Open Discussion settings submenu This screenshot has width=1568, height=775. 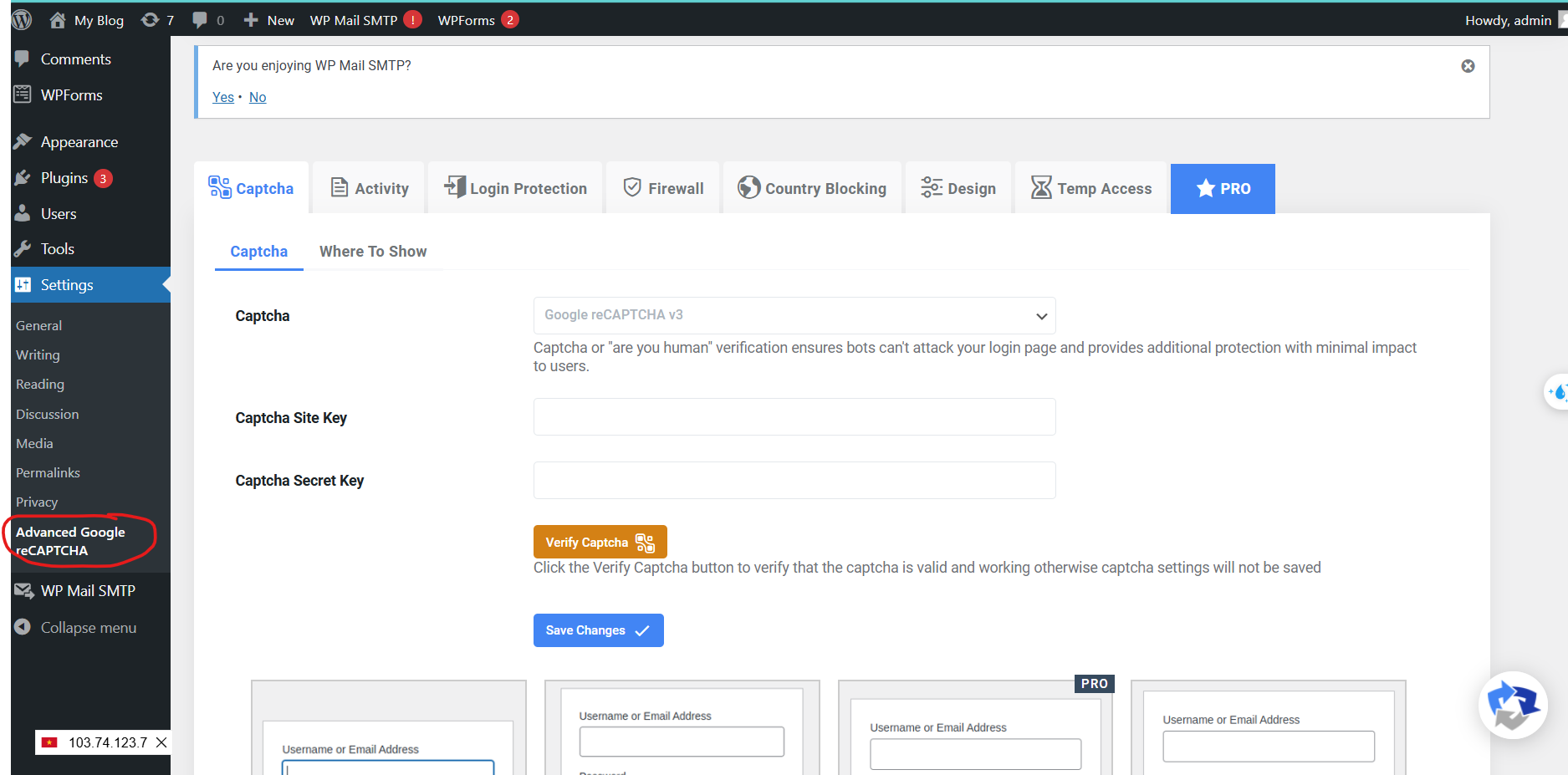48,414
